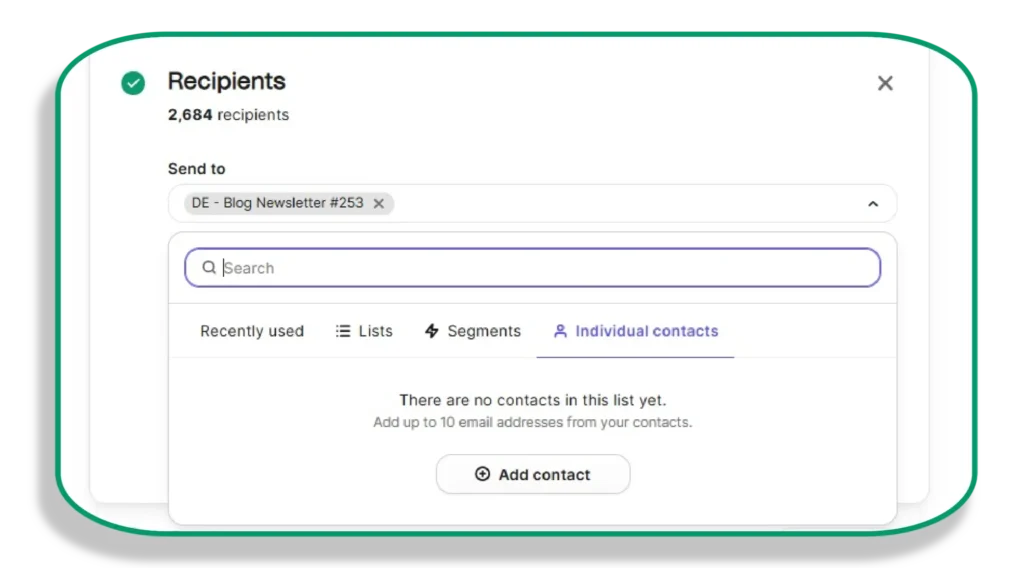The width and height of the screenshot is (1024, 568).
Task: Switch to the Recently used tab
Action: click(252, 331)
